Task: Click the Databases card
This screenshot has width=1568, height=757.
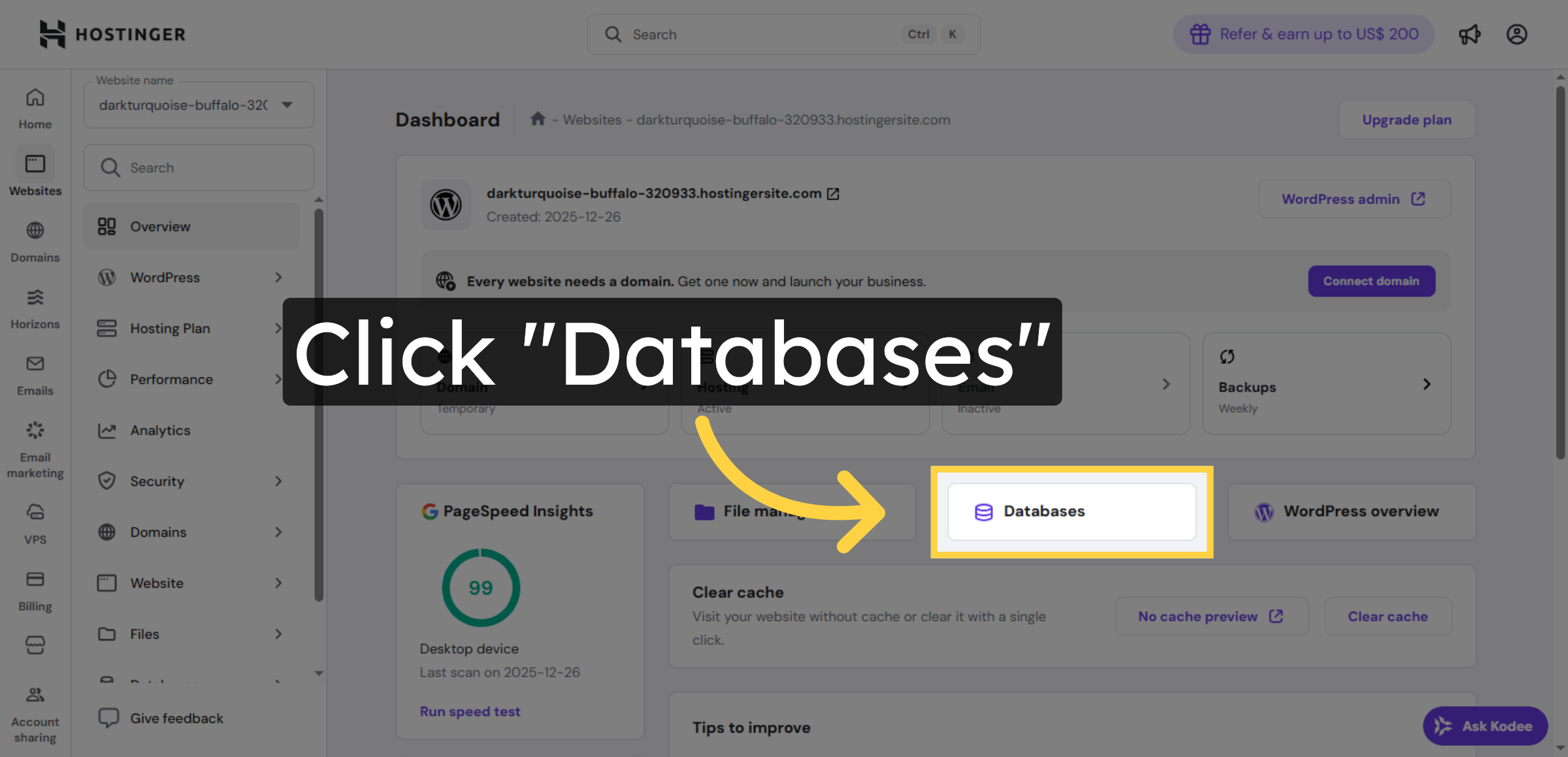Action: (1071, 511)
